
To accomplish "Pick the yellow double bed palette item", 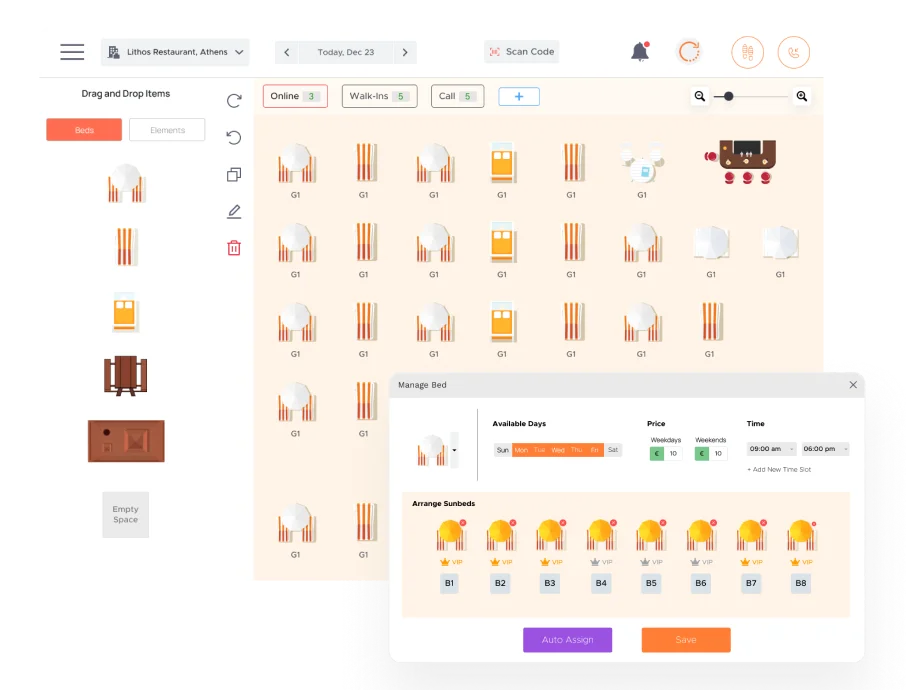I will tap(125, 313).
